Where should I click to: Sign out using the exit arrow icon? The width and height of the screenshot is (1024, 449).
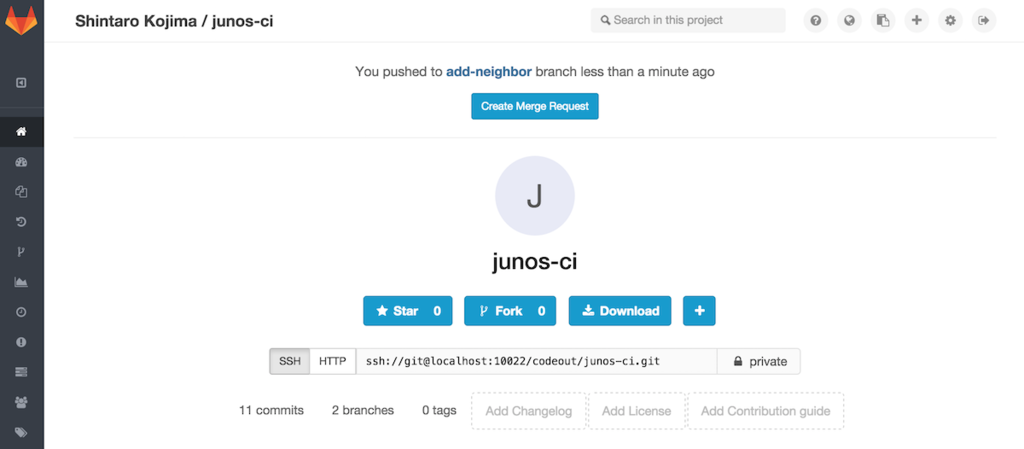pyautogui.click(x=984, y=20)
